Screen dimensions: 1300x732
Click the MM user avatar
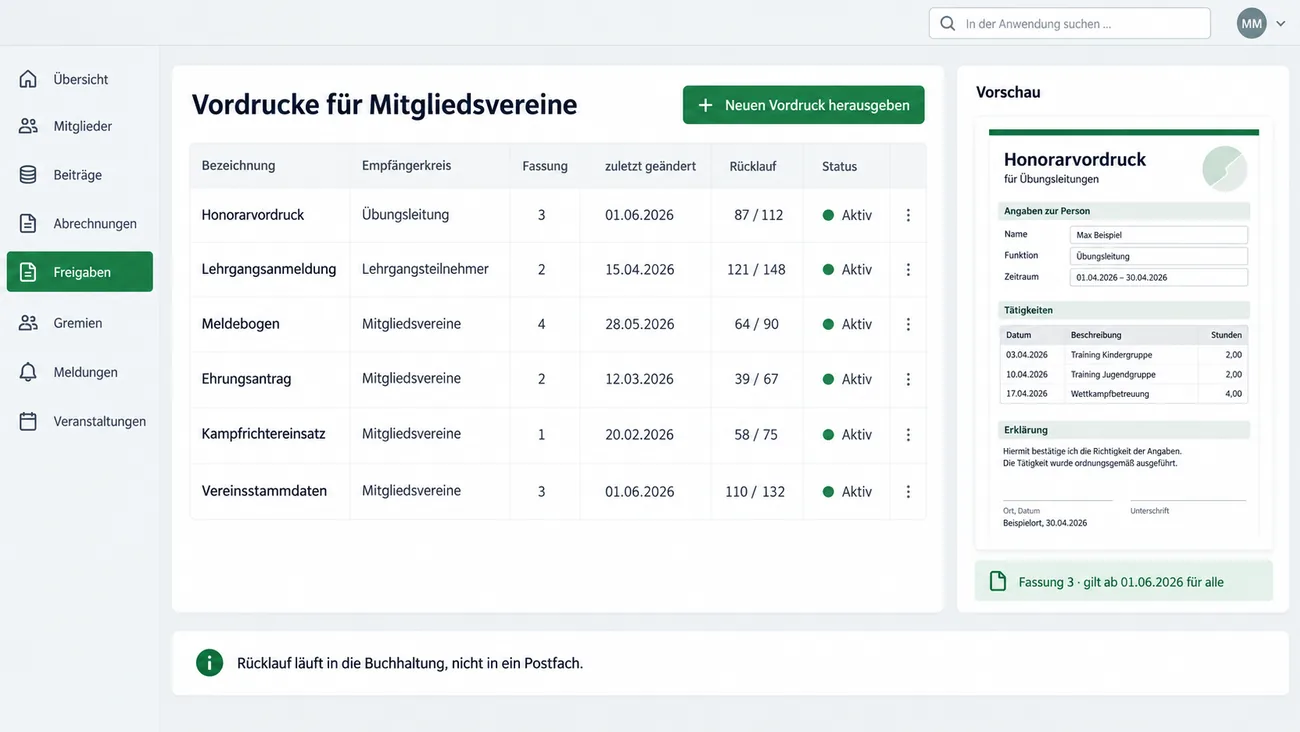tap(1251, 23)
